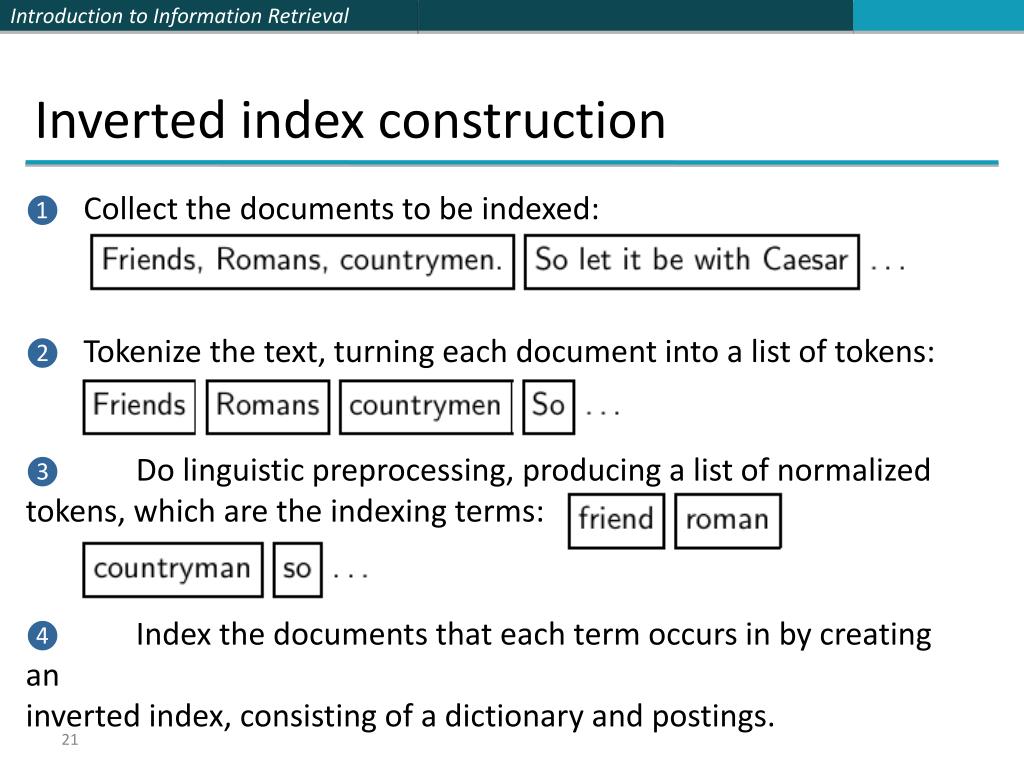Click the slide number 21
The width and height of the screenshot is (1024, 768).
(x=70, y=740)
